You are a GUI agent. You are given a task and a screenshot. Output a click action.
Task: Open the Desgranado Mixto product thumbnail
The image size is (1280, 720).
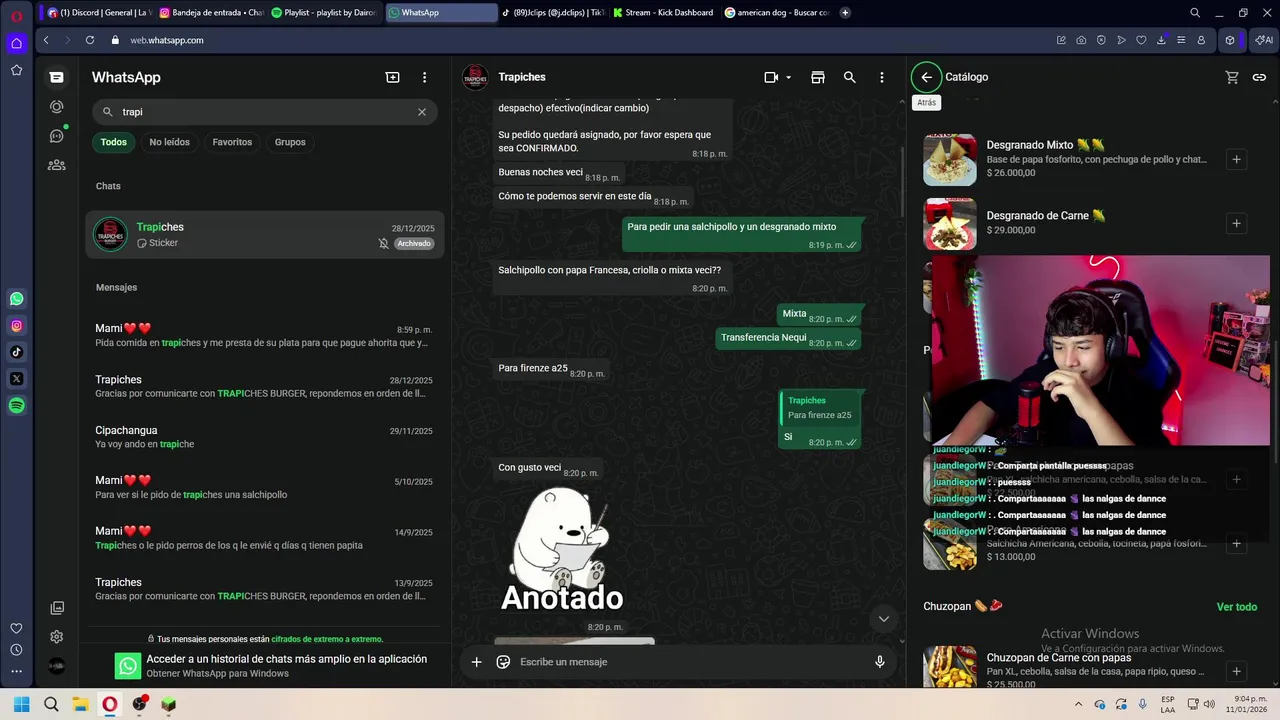pyautogui.click(x=949, y=159)
